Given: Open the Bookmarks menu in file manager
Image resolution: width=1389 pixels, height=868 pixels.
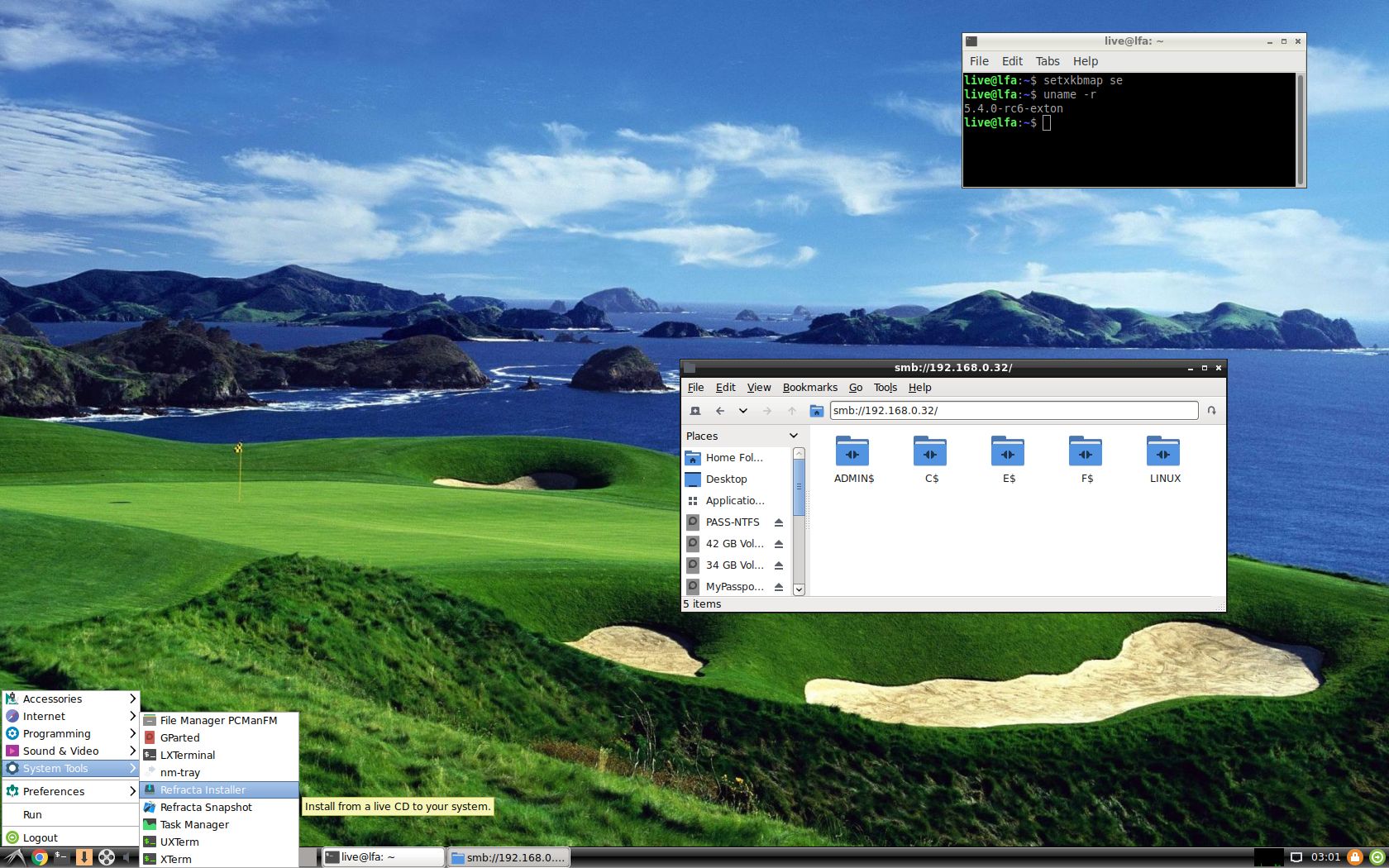Looking at the screenshot, I should click(809, 387).
